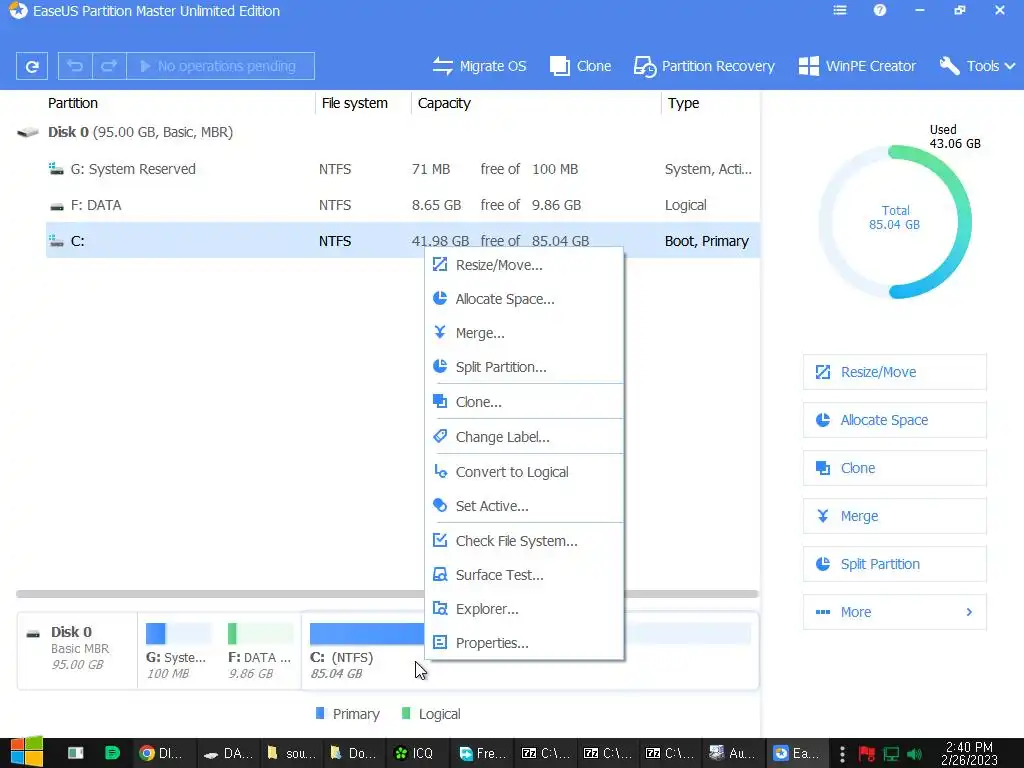Choose Merge... from context menu
Viewport: 1024px width, 768px height.
524,333
